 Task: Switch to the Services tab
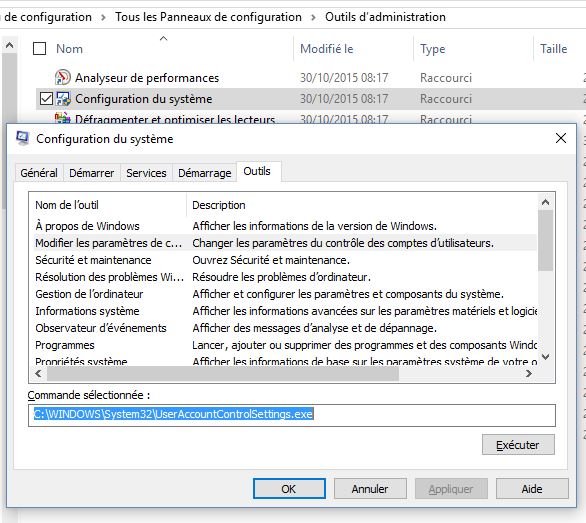coord(146,173)
